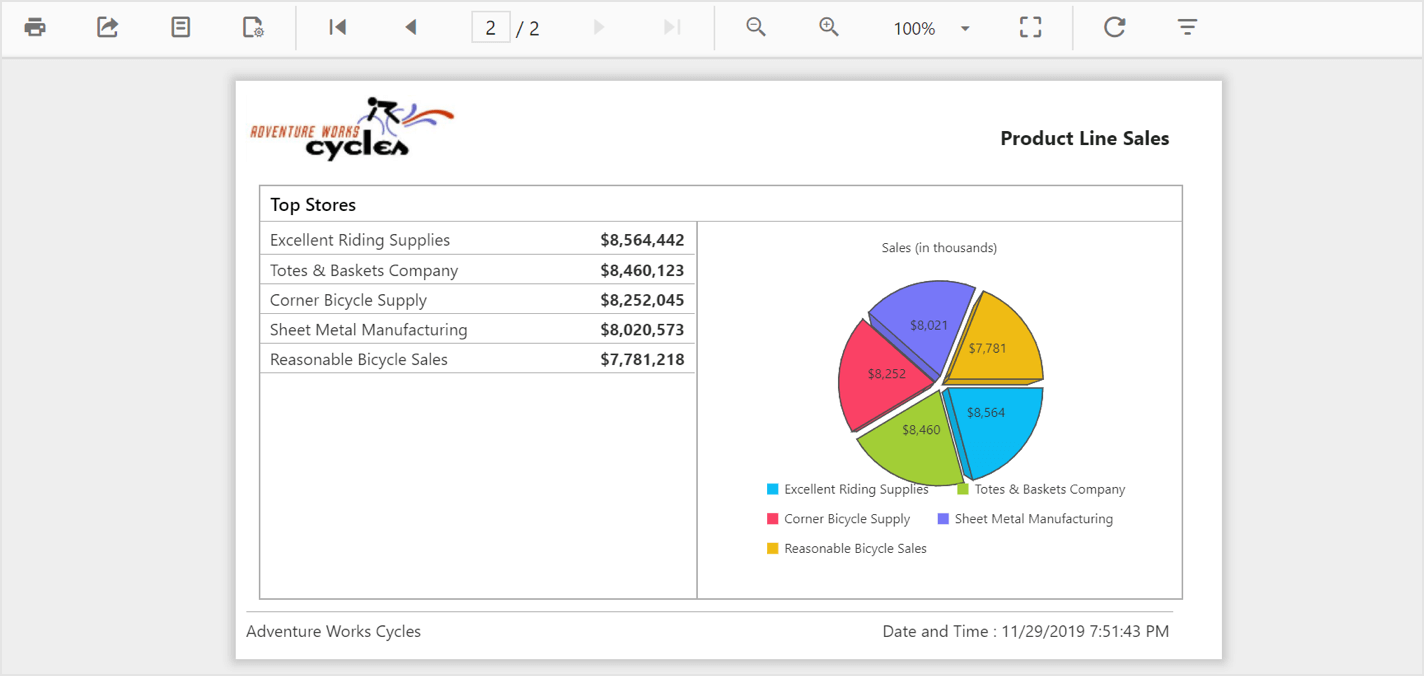Image resolution: width=1424 pixels, height=676 pixels.
Task: Click the $8,252,045 sales value
Action: pyautogui.click(x=642, y=300)
